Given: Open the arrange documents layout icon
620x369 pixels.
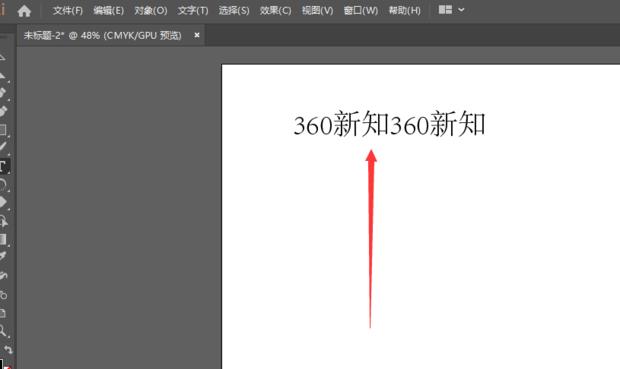Looking at the screenshot, I should [445, 10].
